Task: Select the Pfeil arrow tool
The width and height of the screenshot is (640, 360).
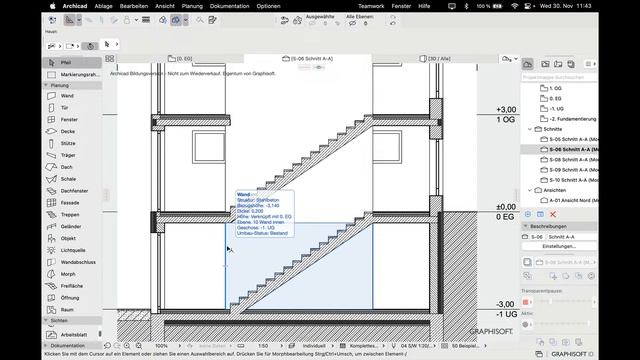Action: [72, 62]
